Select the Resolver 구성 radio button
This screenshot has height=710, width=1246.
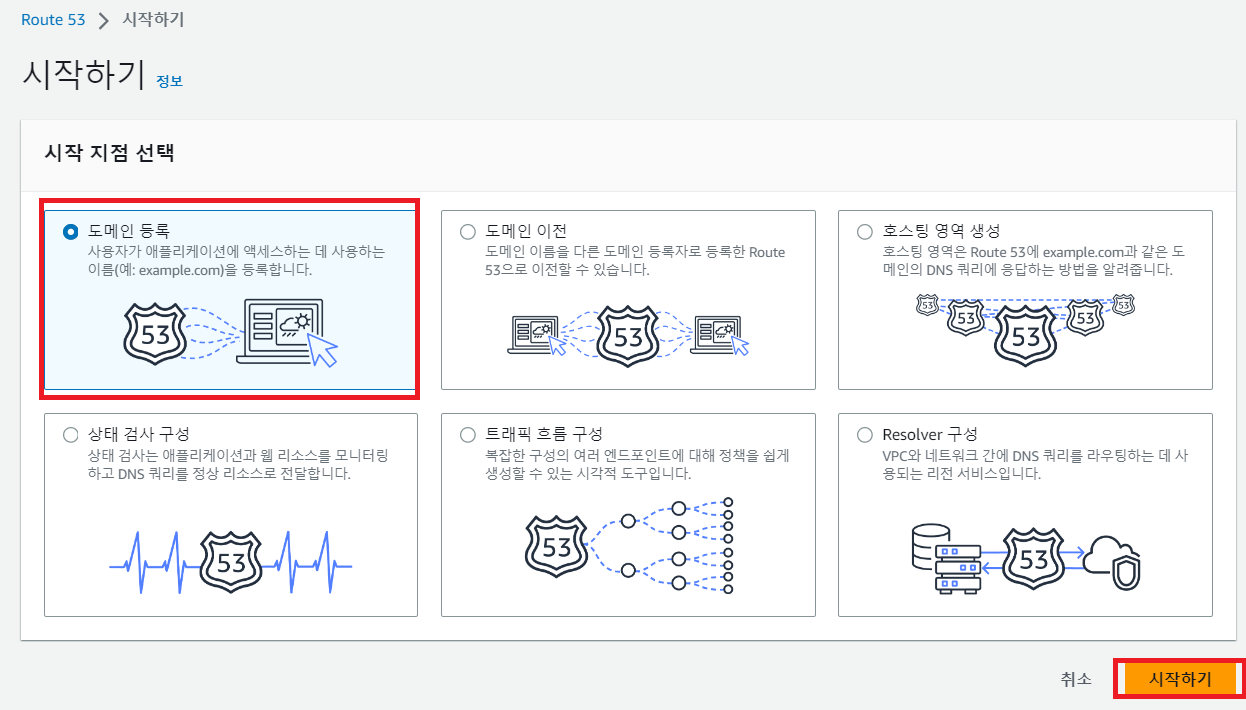(x=865, y=435)
